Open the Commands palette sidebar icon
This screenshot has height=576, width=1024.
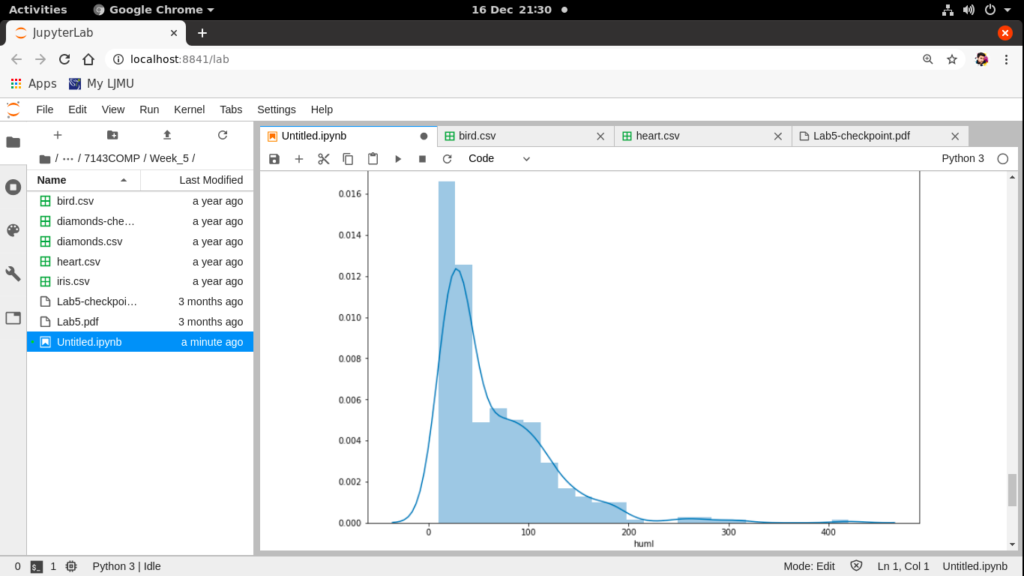tap(13, 230)
